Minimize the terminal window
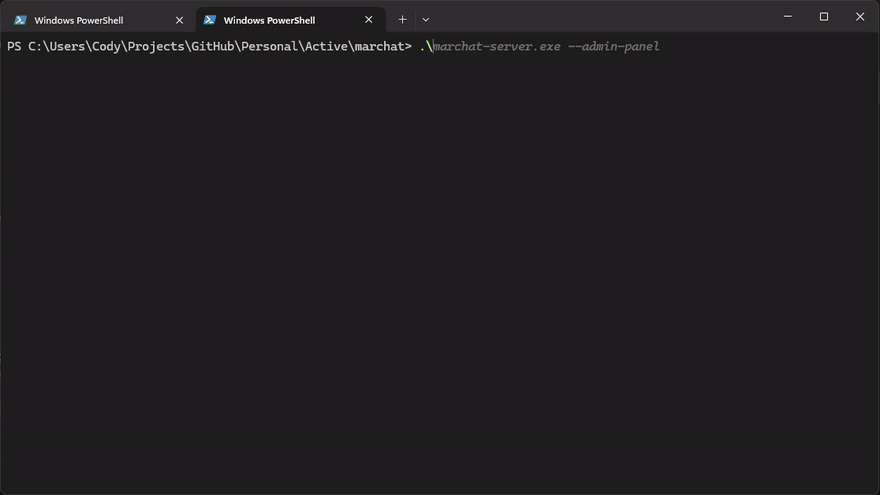Screen dimensions: 880x495 pos(787,17)
